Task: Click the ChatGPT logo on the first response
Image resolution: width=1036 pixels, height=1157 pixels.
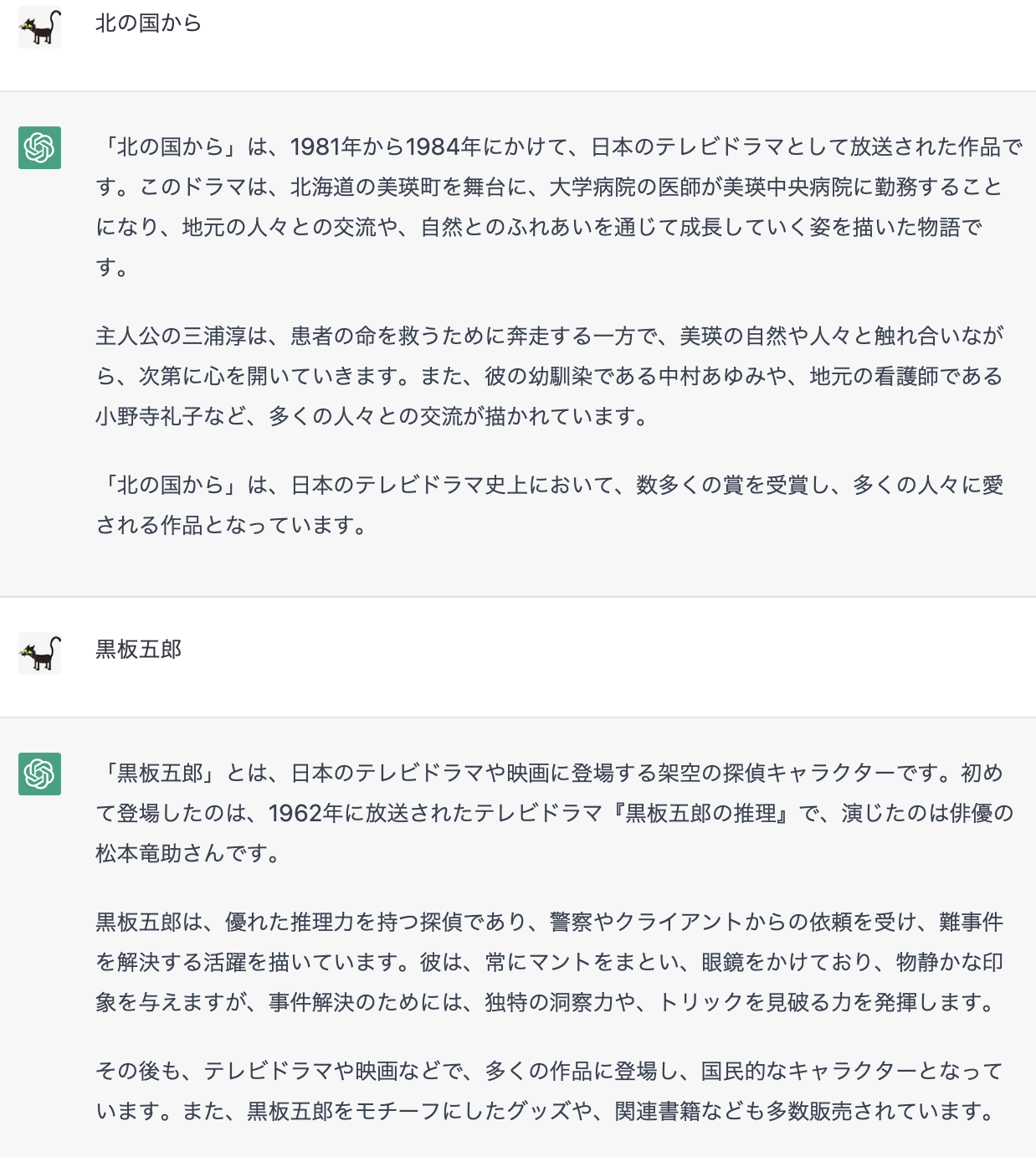Action: [x=40, y=147]
